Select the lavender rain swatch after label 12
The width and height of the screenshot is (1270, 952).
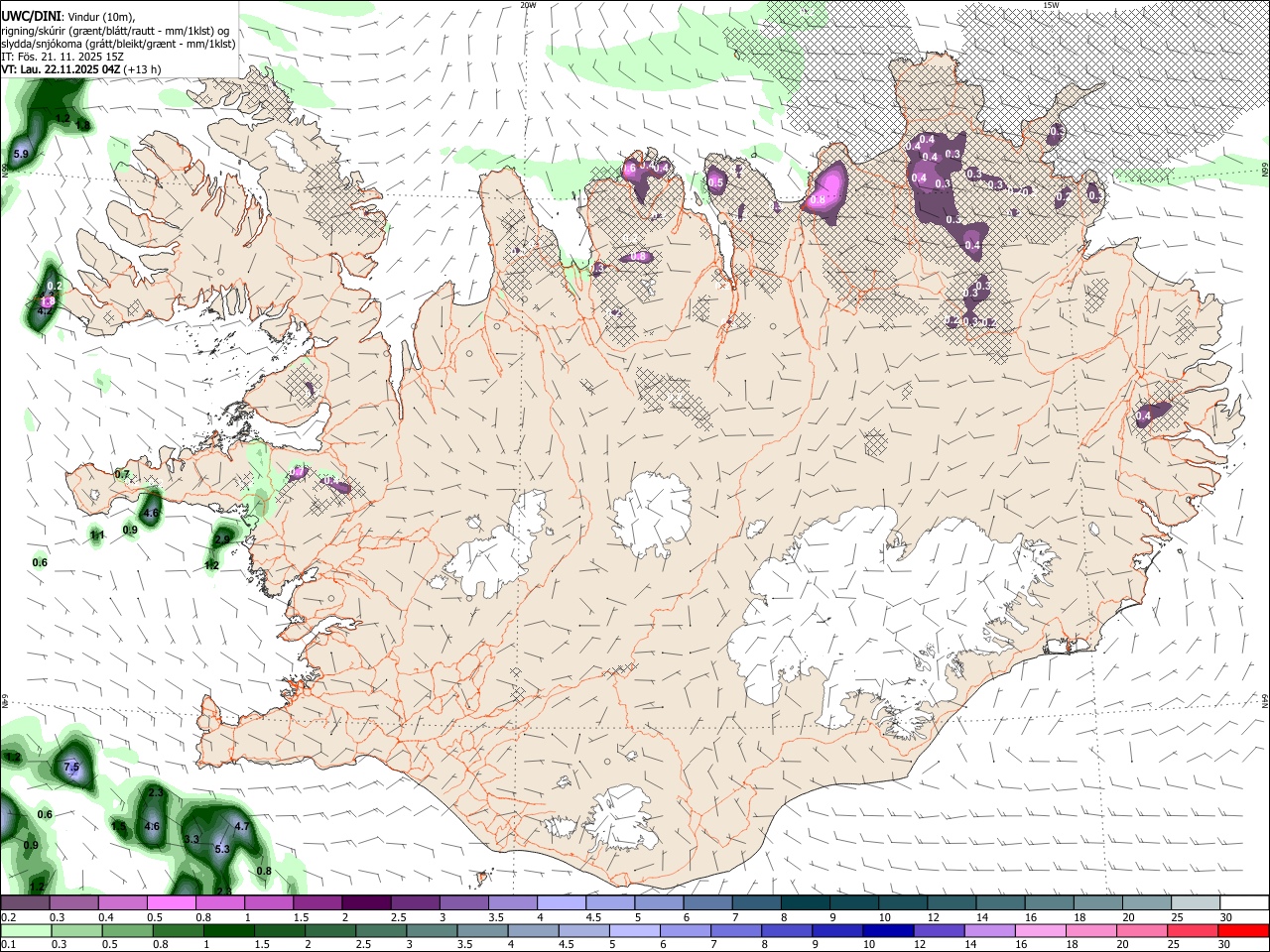point(988,930)
